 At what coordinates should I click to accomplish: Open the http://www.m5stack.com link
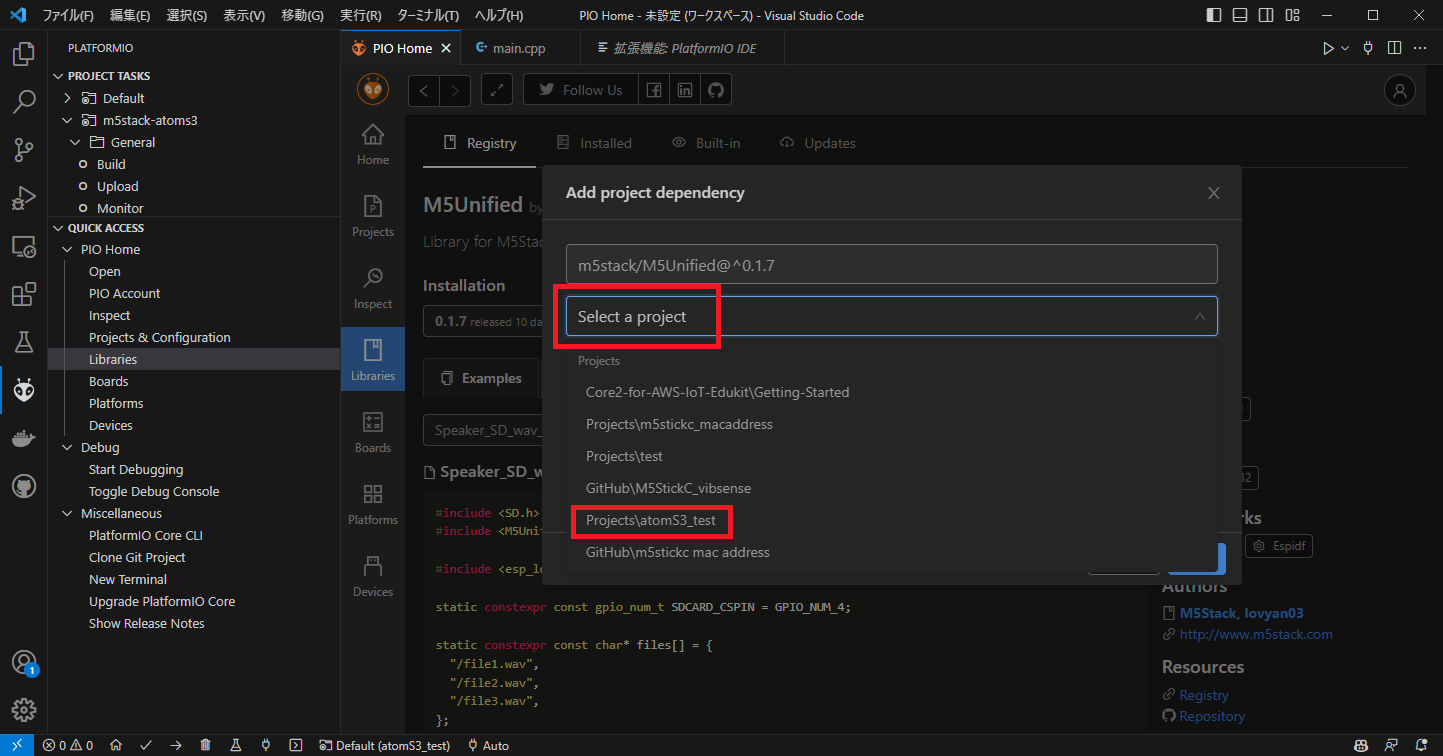pos(1256,634)
